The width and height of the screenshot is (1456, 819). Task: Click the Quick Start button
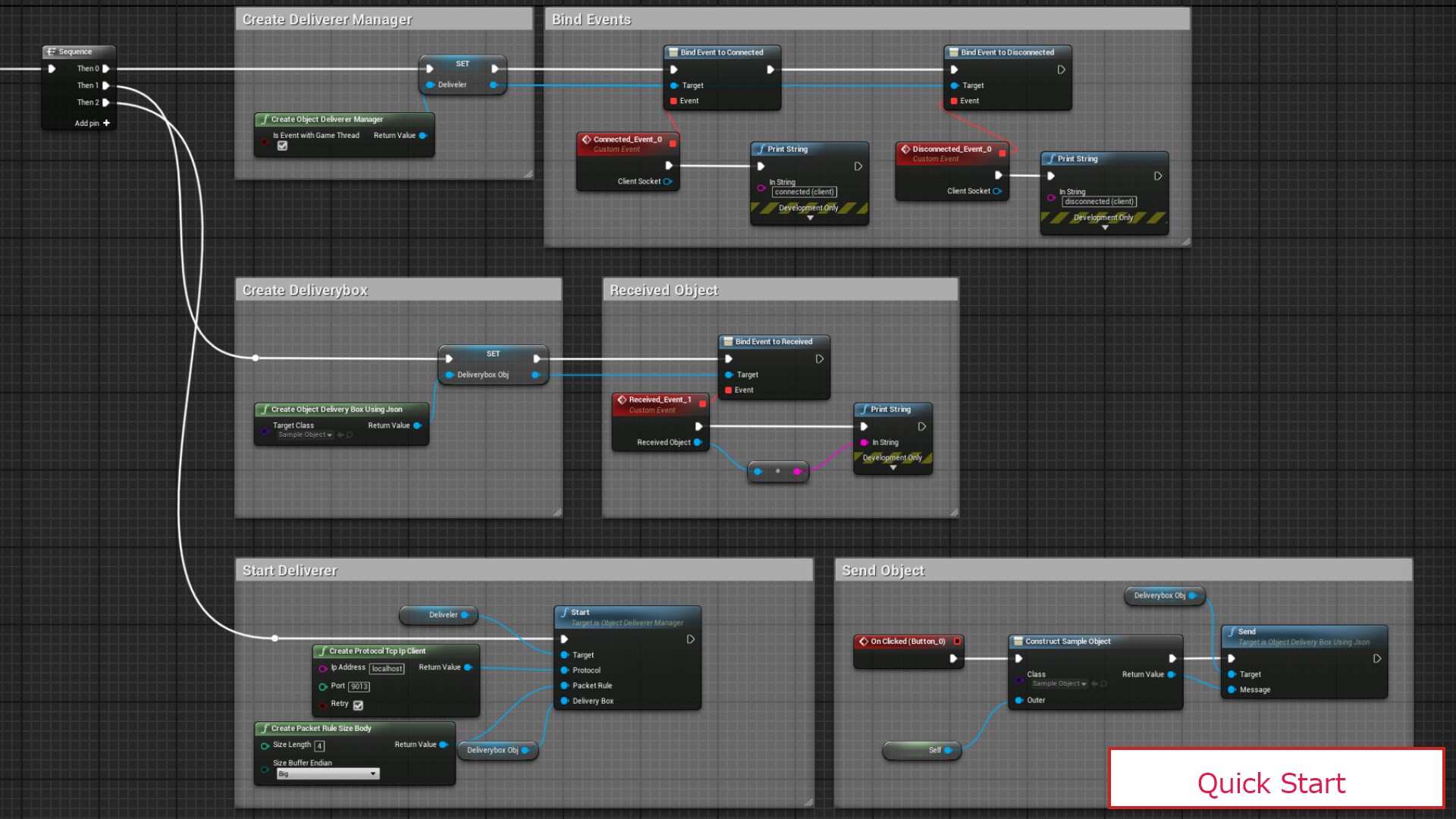(1272, 782)
